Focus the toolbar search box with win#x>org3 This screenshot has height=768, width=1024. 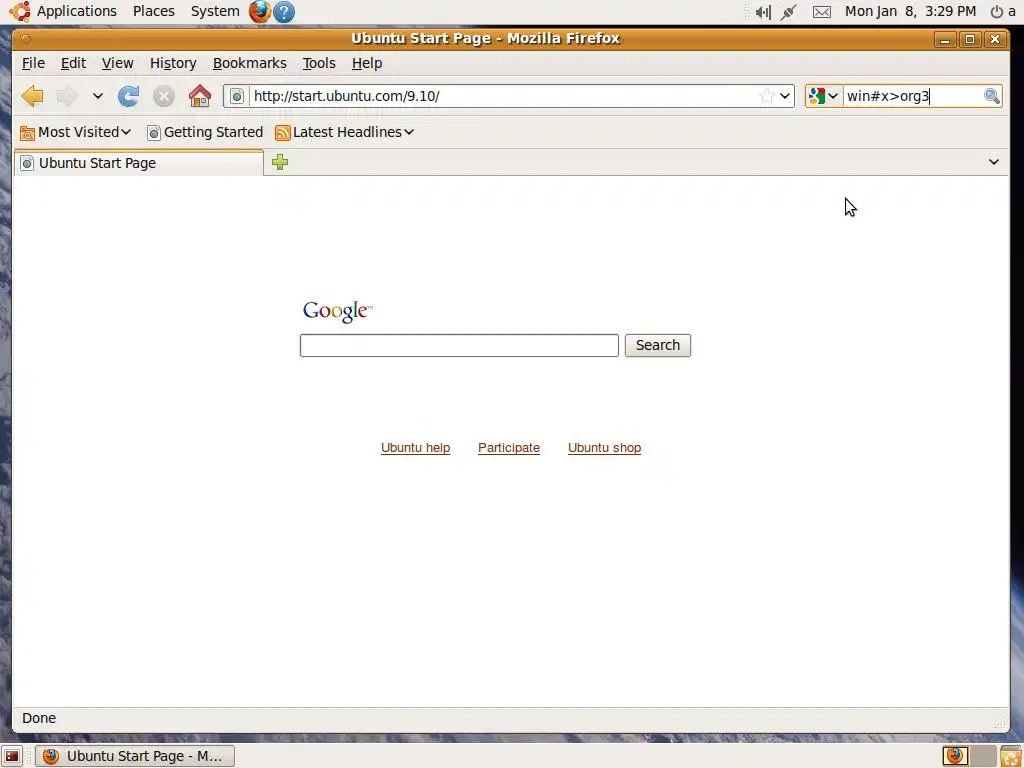coord(912,96)
